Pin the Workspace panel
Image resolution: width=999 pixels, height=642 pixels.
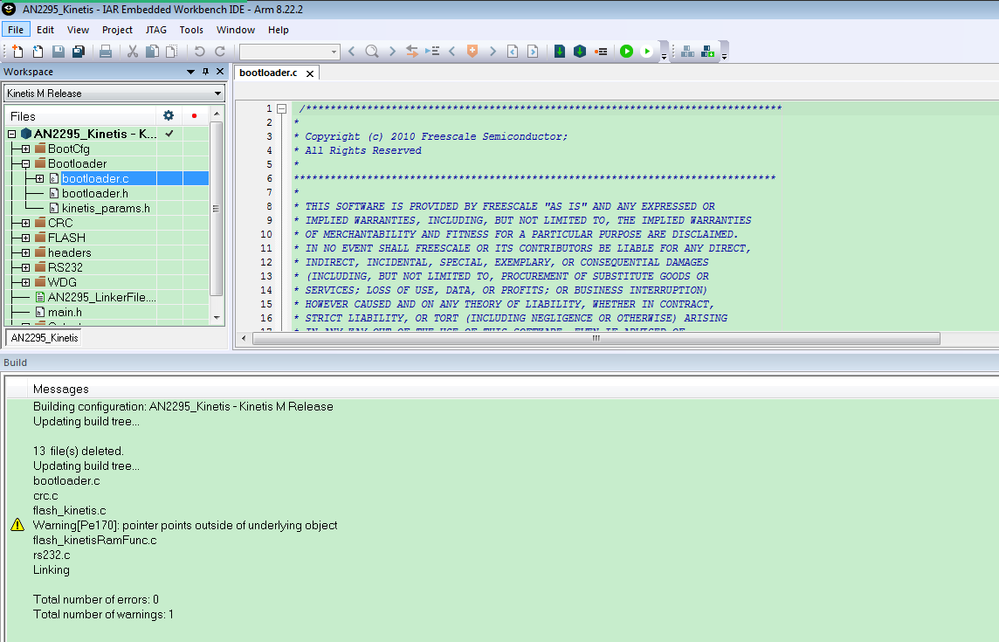205,72
